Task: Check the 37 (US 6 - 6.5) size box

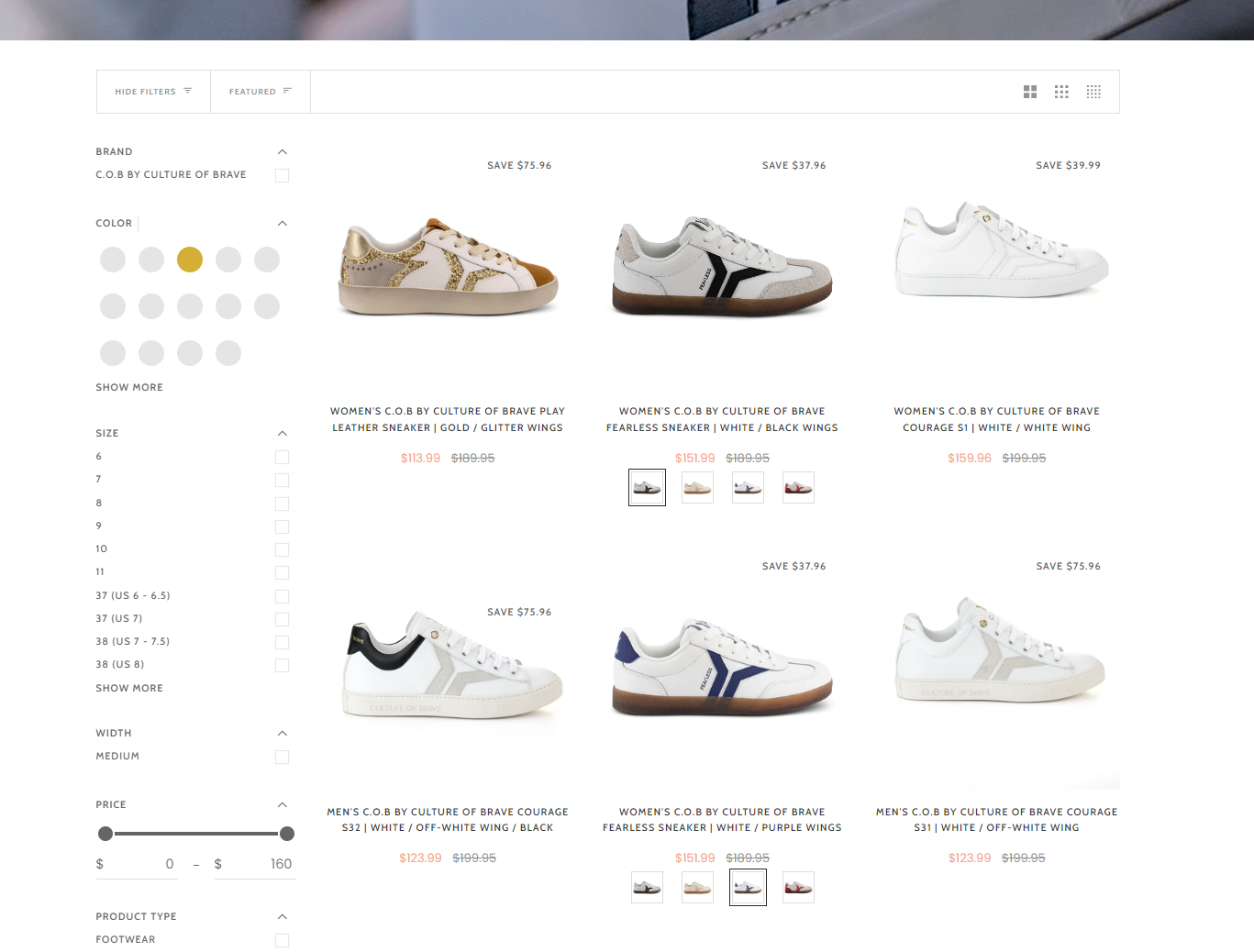Action: [283, 597]
